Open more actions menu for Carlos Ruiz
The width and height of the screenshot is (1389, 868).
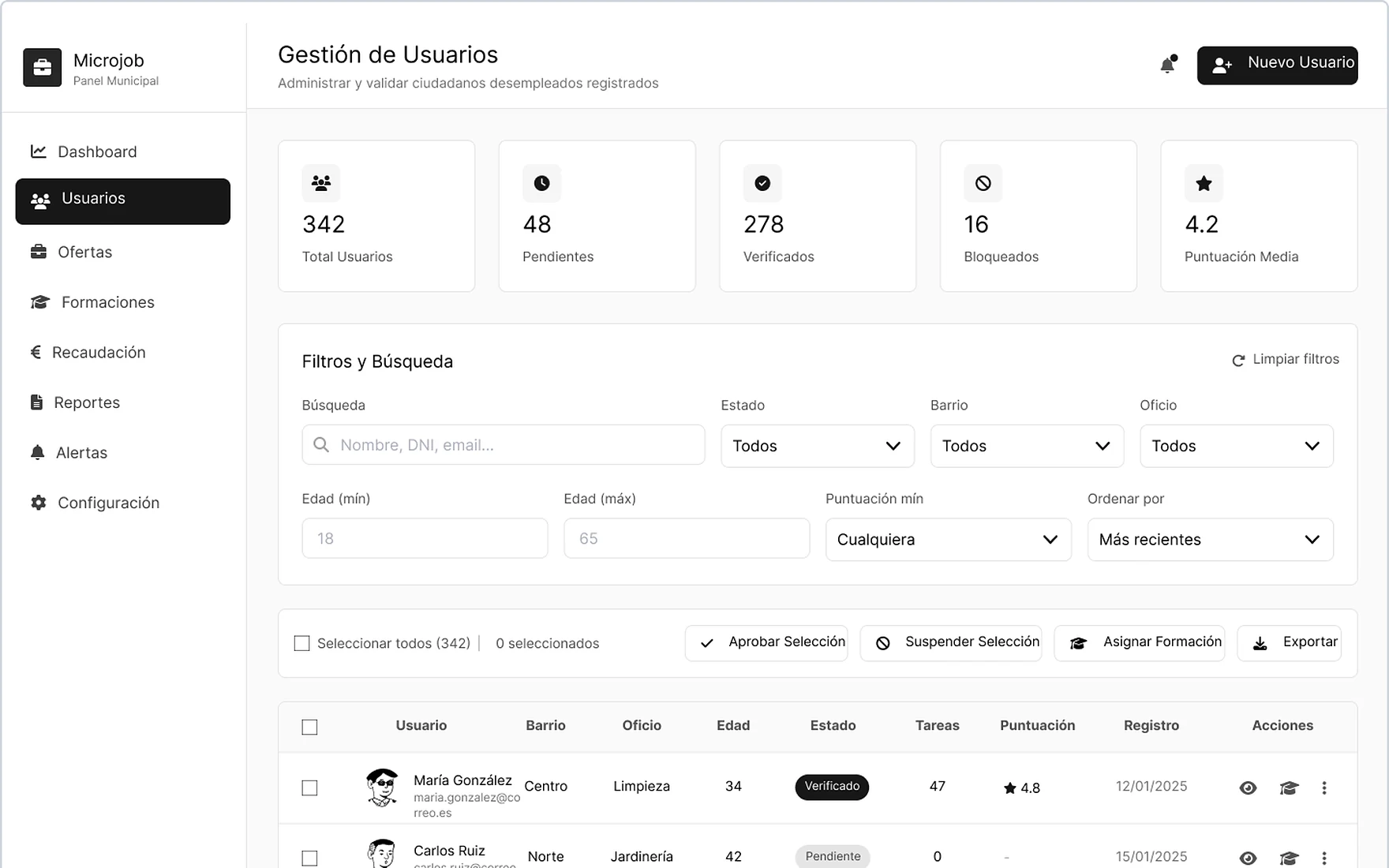[x=1324, y=858]
